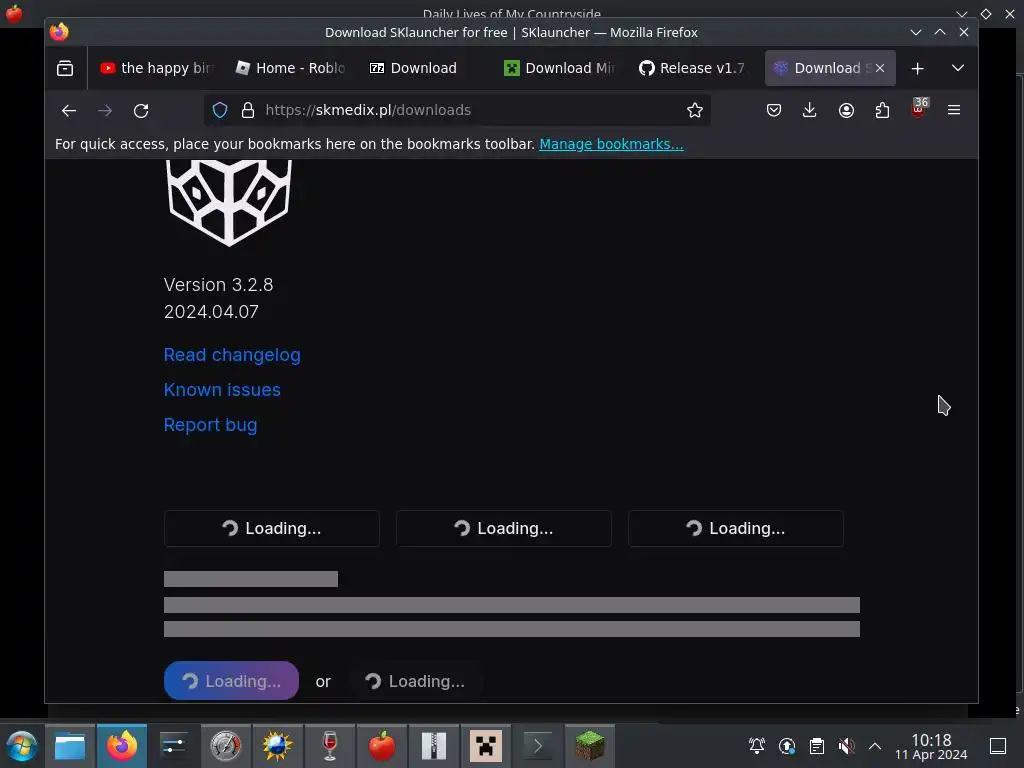The height and width of the screenshot is (768, 1024).
Task: Open Firefox recent browsing view icon
Action: (x=65, y=68)
